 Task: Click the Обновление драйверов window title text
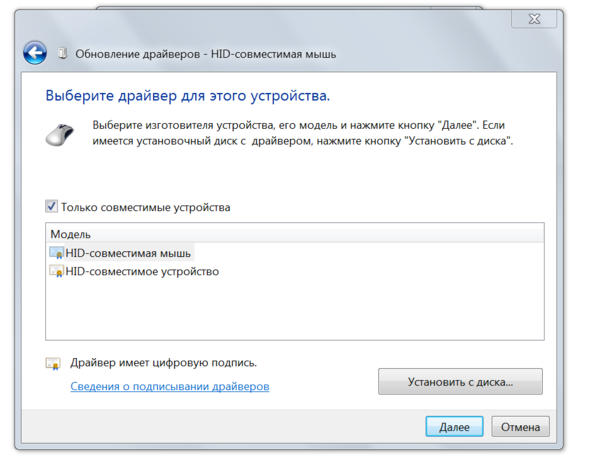(205, 54)
